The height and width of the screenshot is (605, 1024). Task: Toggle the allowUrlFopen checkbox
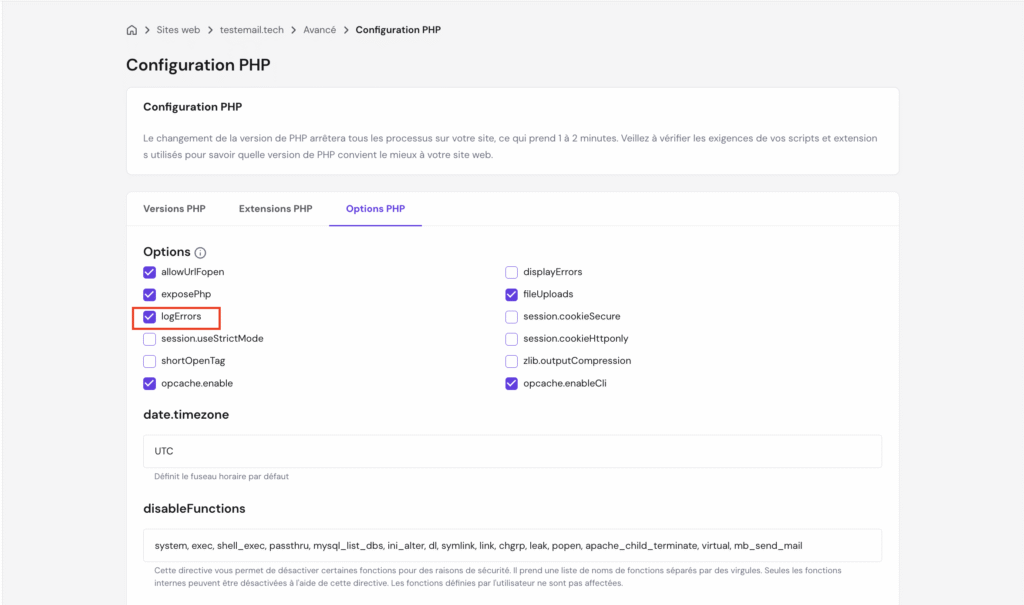[x=150, y=272]
